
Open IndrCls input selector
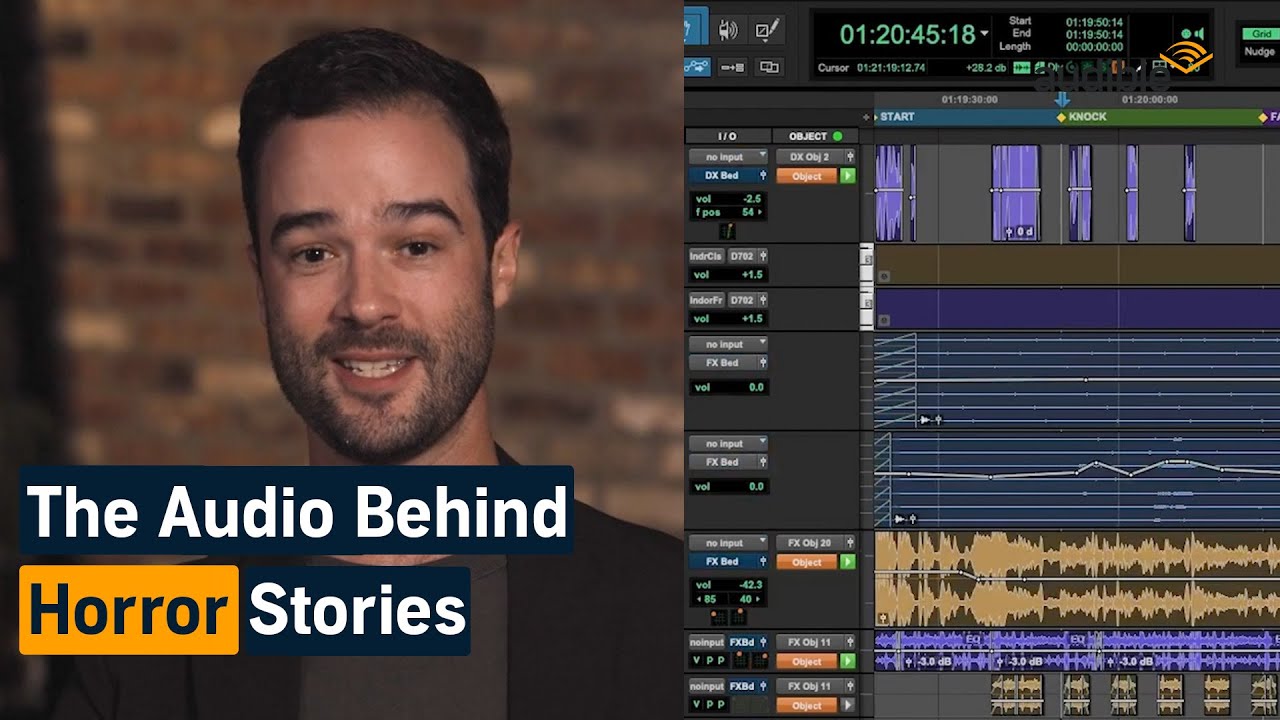(x=706, y=257)
